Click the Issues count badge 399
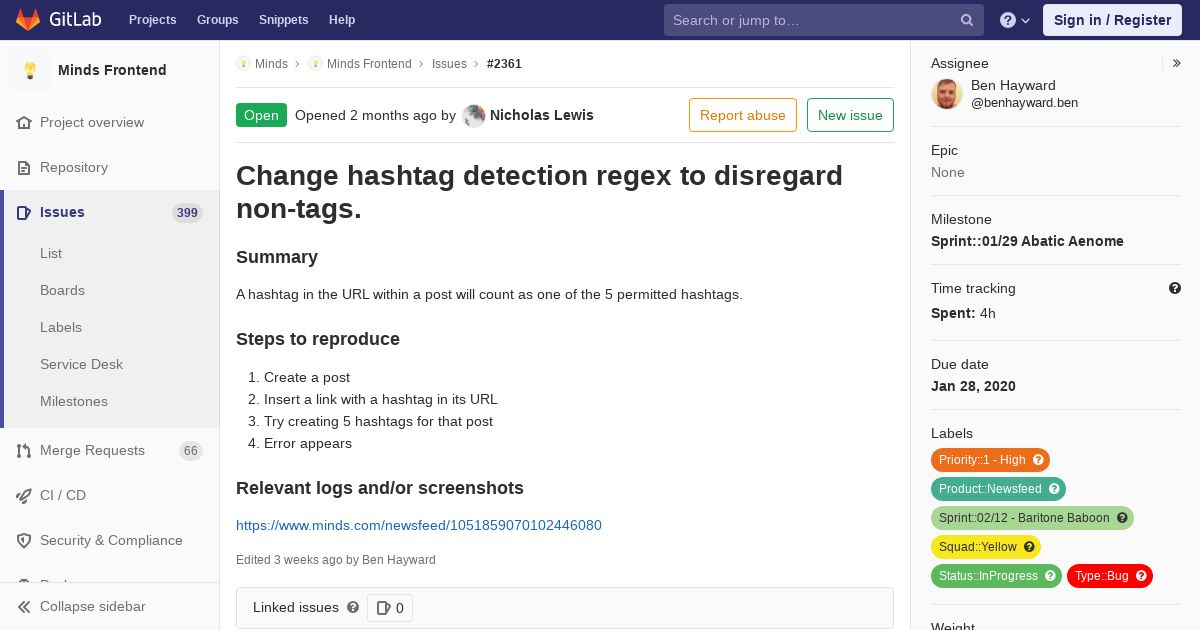This screenshot has height=630, width=1200. tap(187, 213)
